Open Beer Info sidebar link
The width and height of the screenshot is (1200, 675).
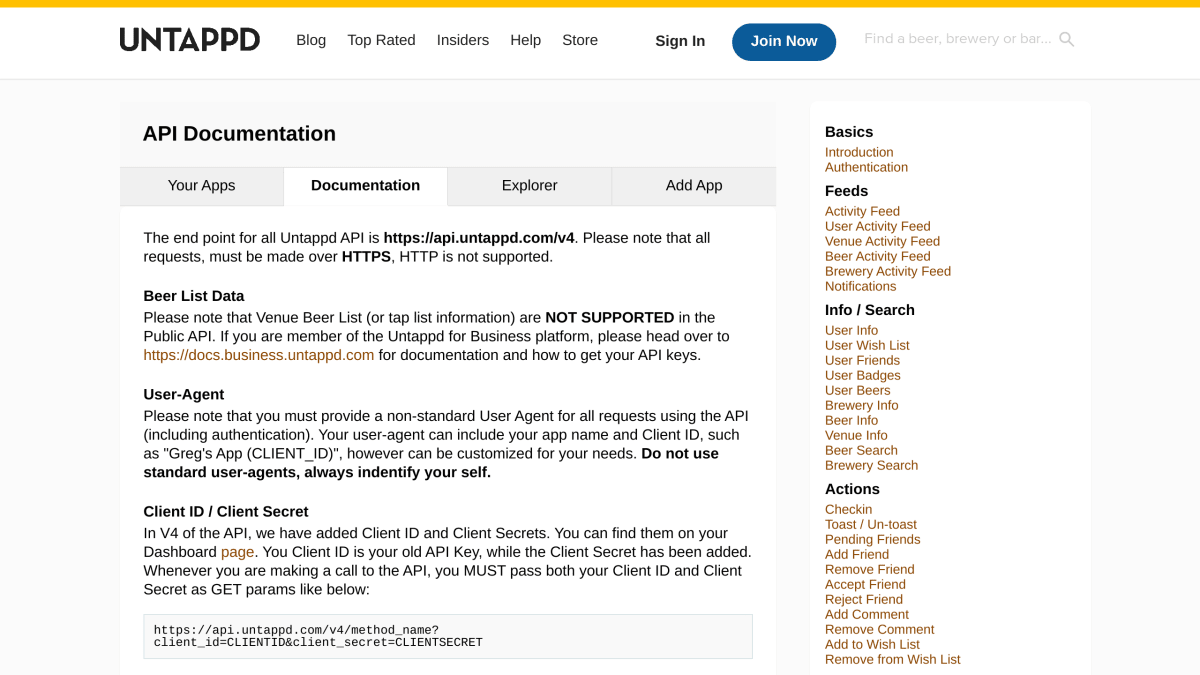click(x=851, y=421)
